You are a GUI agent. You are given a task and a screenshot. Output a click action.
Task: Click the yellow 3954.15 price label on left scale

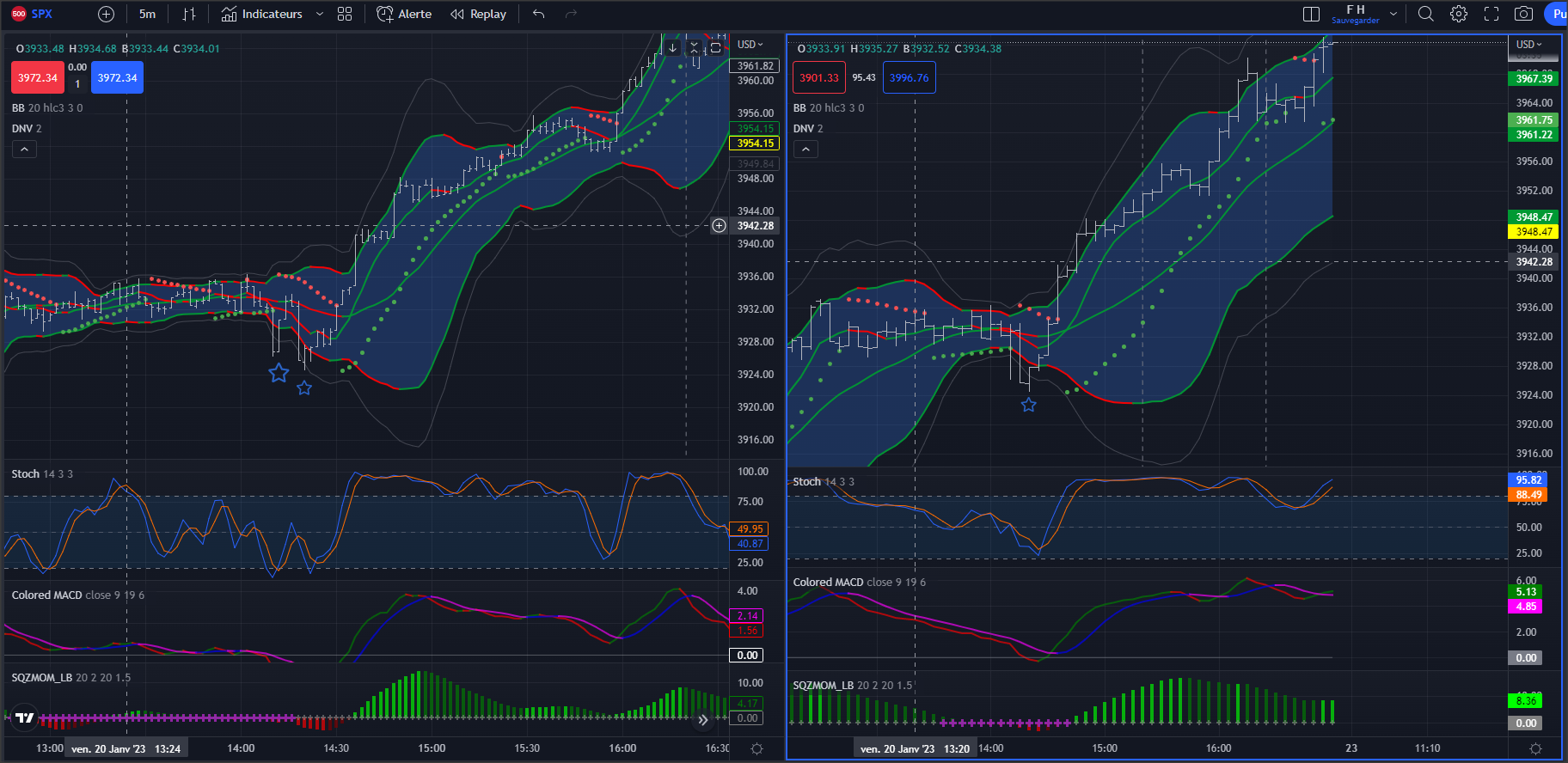pyautogui.click(x=754, y=143)
